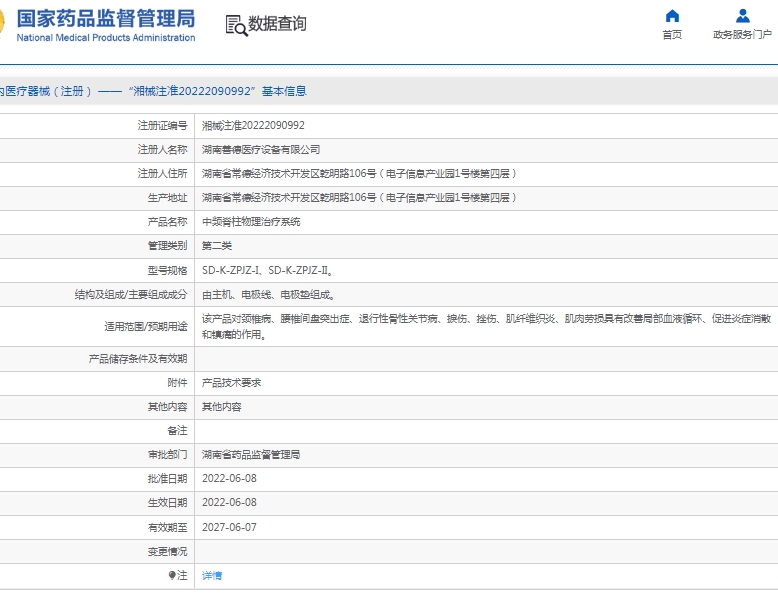This screenshot has height=598, width=778.
Task: Click the 有效期至 row label
Action: (x=168, y=527)
